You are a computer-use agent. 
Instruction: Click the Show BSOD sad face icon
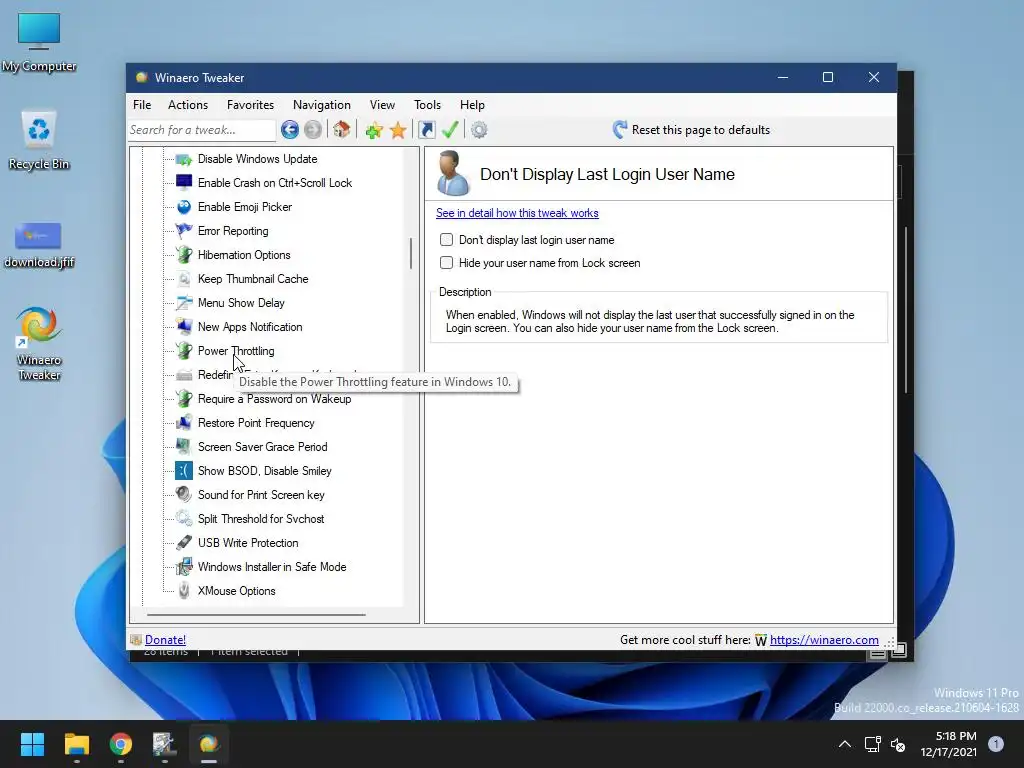tap(184, 471)
